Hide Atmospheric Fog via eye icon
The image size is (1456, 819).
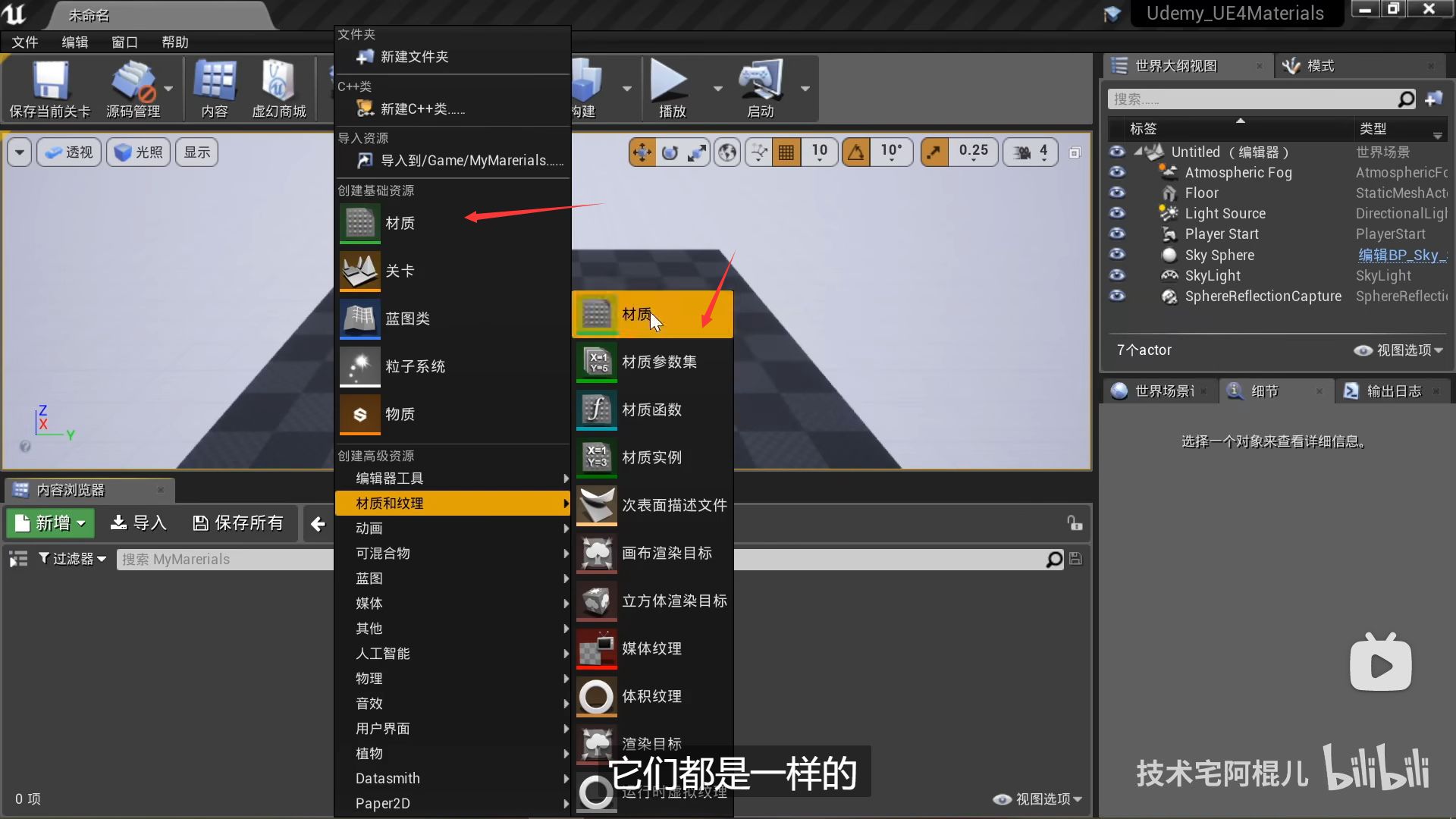[1117, 172]
